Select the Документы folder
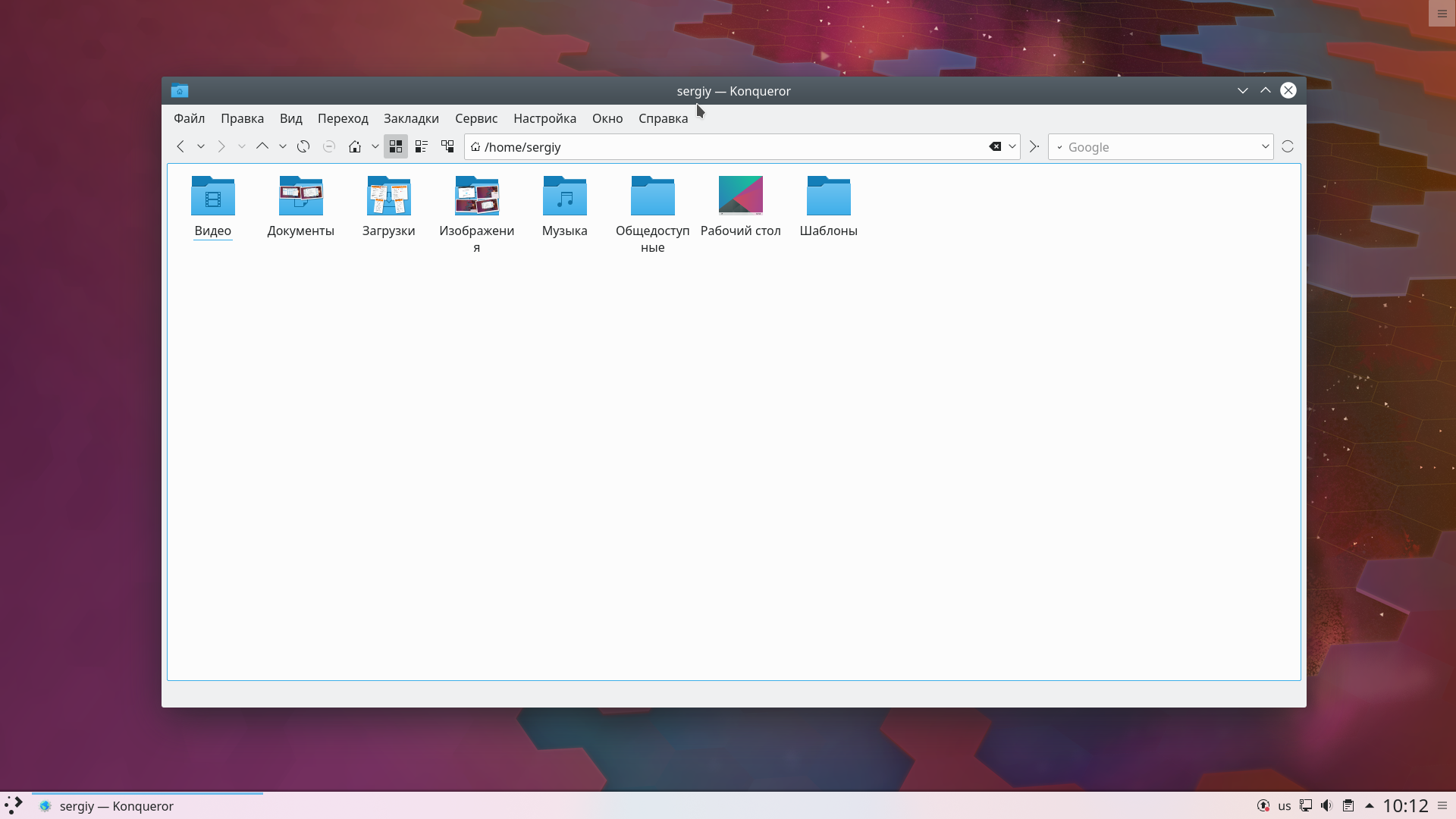This screenshot has width=1456, height=819. coord(301,207)
